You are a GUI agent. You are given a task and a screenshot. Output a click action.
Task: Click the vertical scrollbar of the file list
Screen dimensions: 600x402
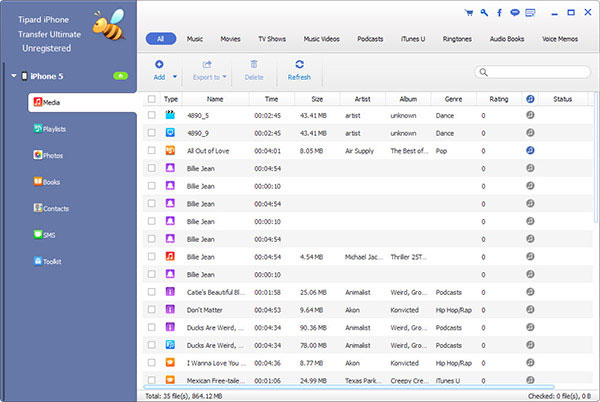(595, 157)
